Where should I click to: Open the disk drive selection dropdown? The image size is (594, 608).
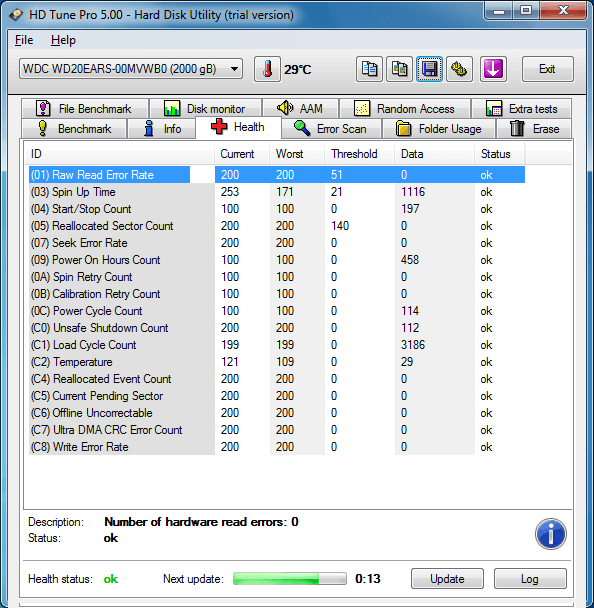click(x=131, y=69)
